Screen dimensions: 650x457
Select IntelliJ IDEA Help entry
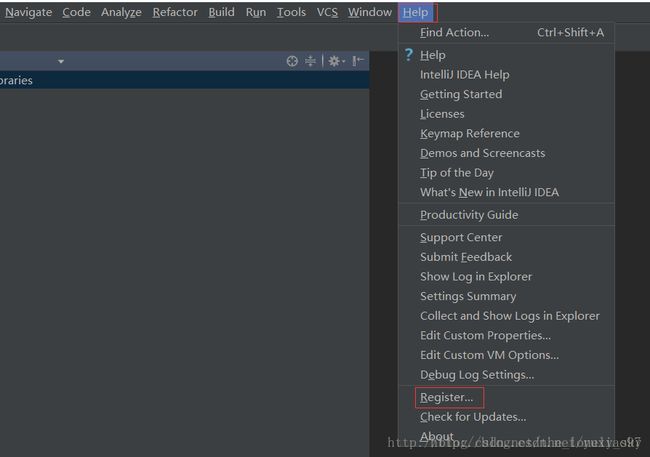[506, 75]
